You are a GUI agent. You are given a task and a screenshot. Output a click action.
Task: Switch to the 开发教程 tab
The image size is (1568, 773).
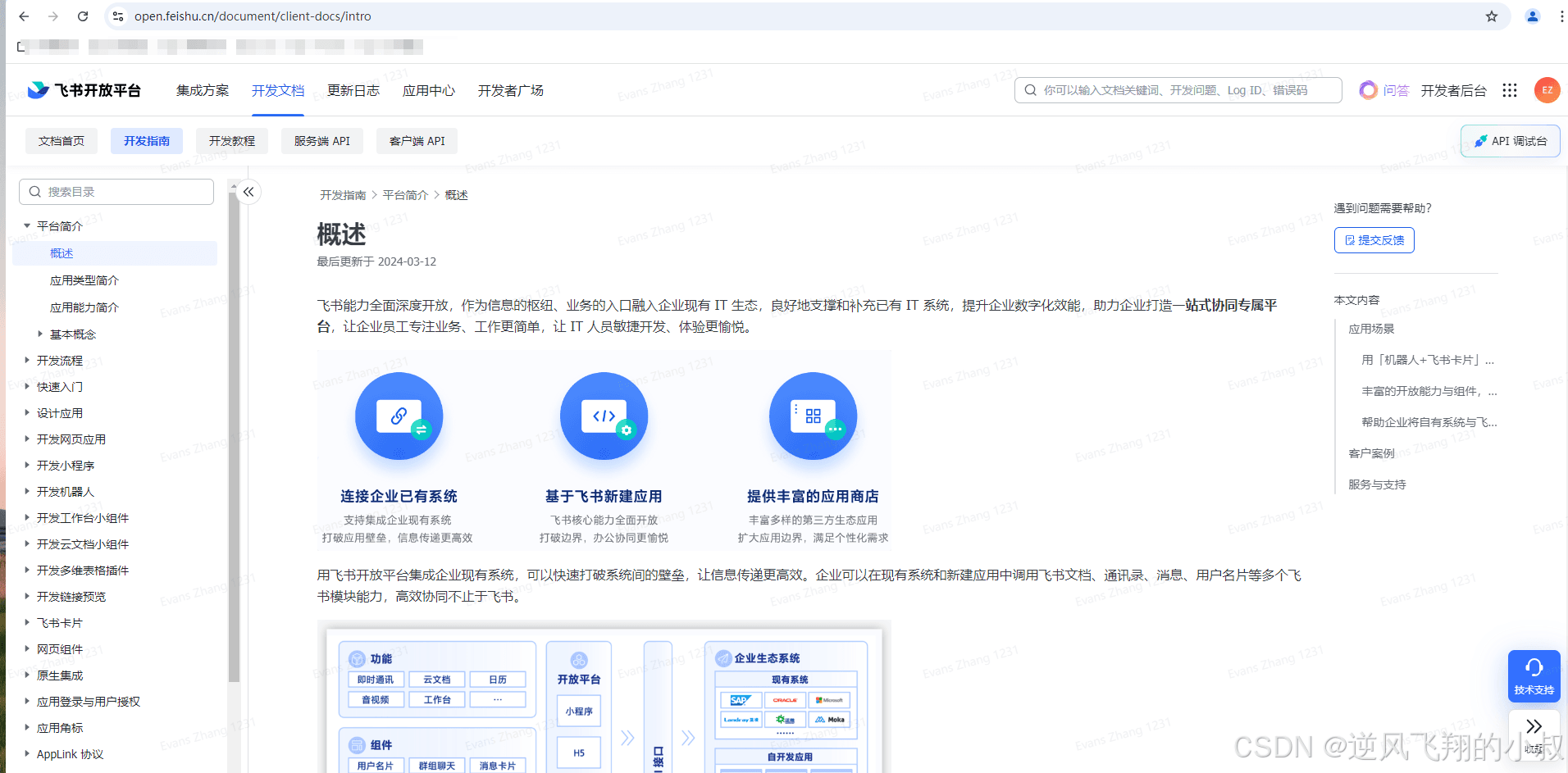[232, 141]
